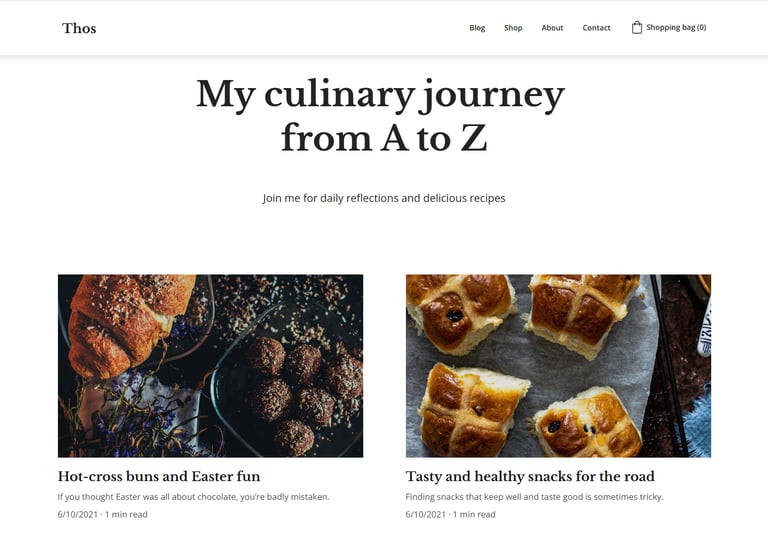Click the "Finding snacks that keep well" excerpt
Screen dimensions: 768x550
(534, 496)
